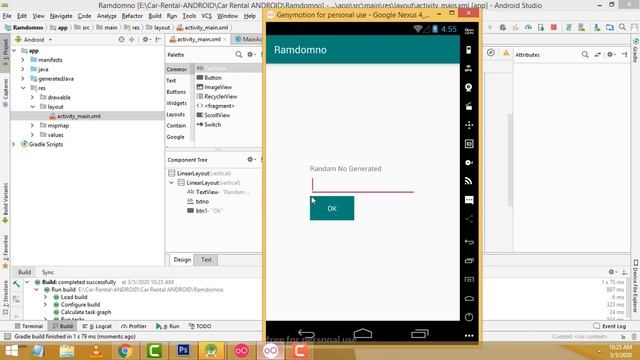
Task: Collapse the app module tree node
Action: point(15,51)
